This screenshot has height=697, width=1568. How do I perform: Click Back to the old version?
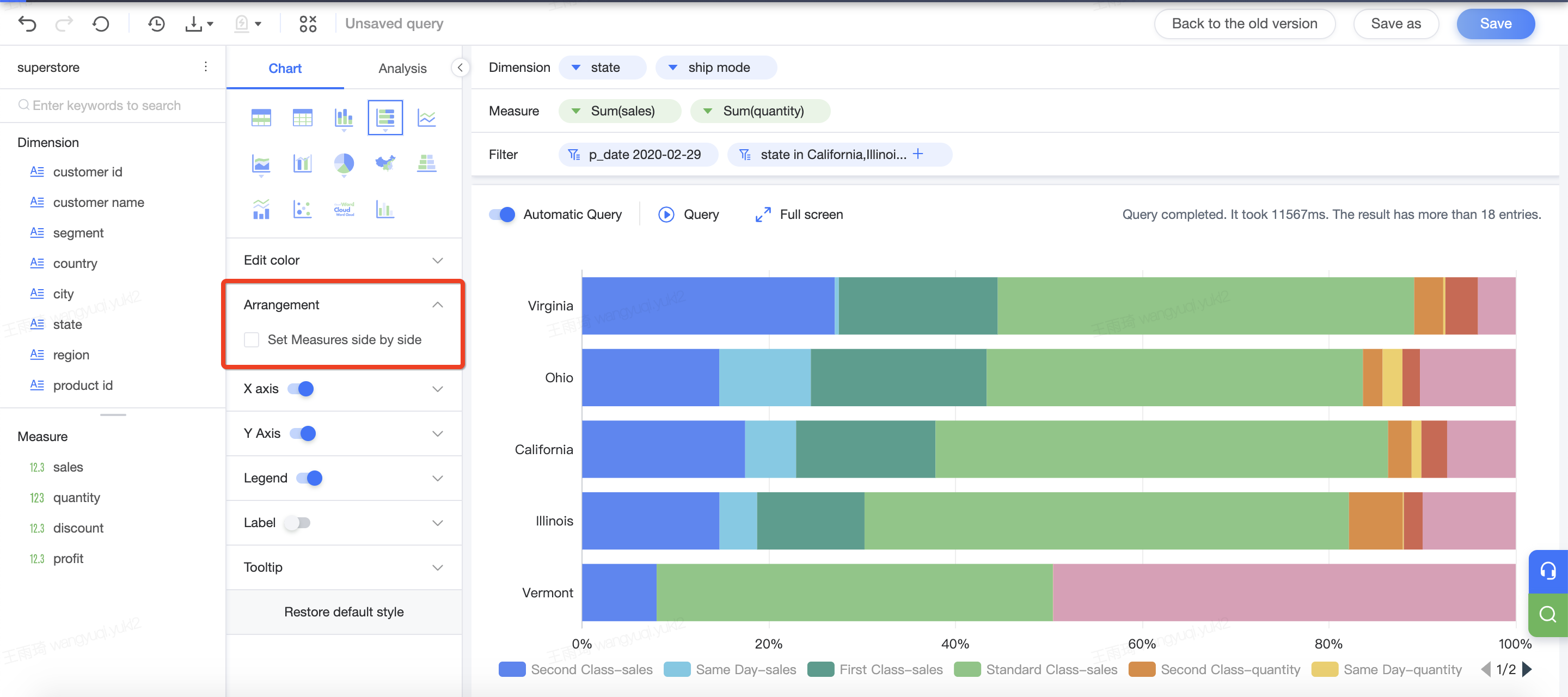click(1244, 24)
